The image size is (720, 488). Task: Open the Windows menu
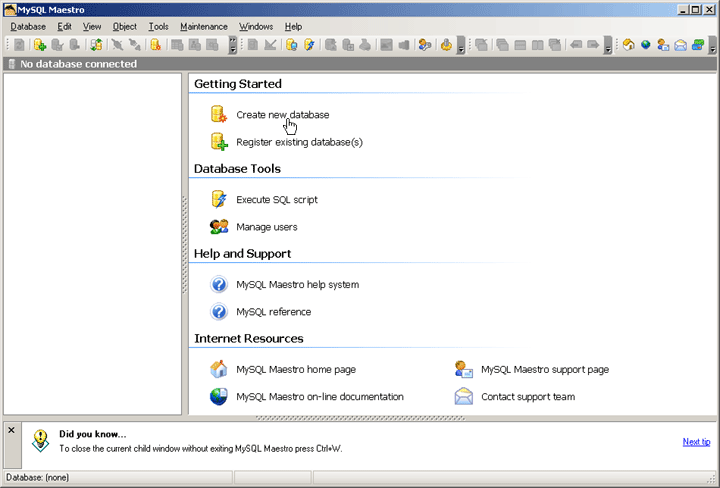tap(256, 27)
